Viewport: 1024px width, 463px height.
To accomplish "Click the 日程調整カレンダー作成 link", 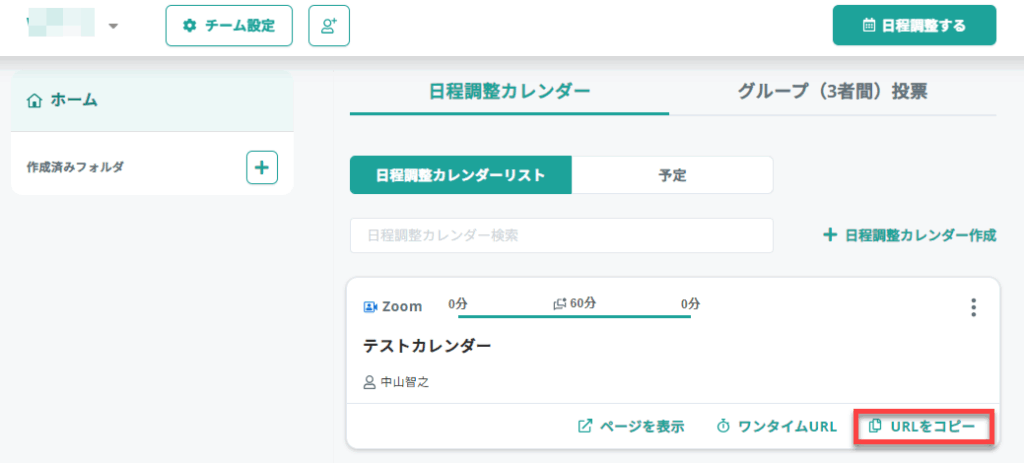I will point(909,235).
